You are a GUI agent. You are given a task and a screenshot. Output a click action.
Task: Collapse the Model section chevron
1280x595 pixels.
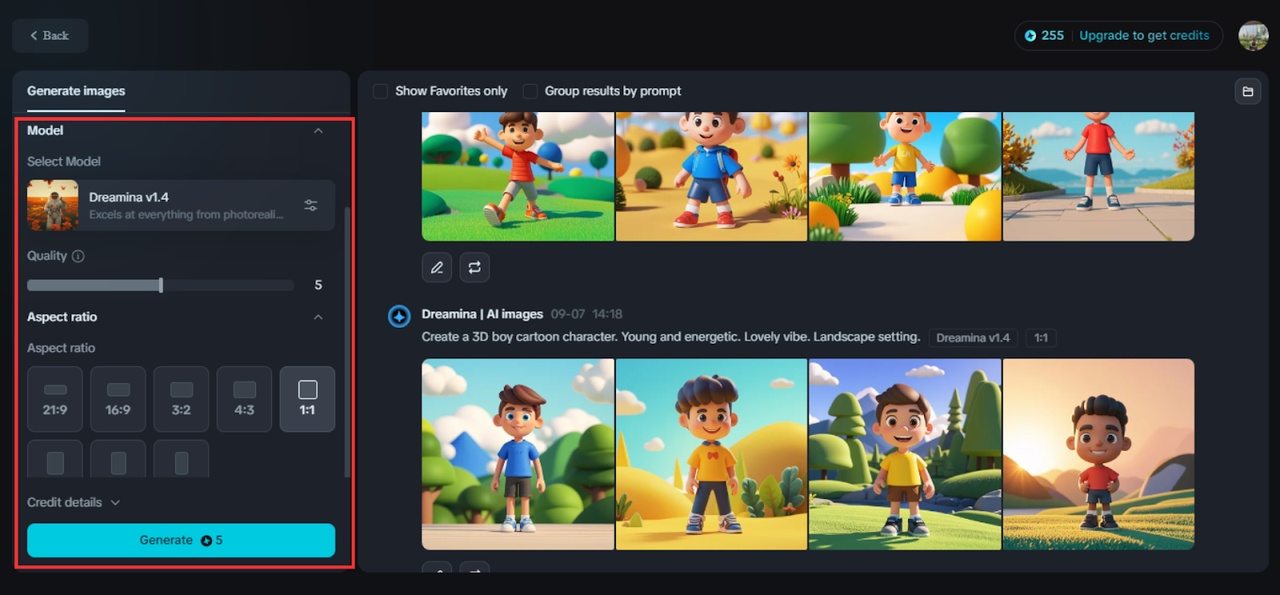click(x=318, y=131)
